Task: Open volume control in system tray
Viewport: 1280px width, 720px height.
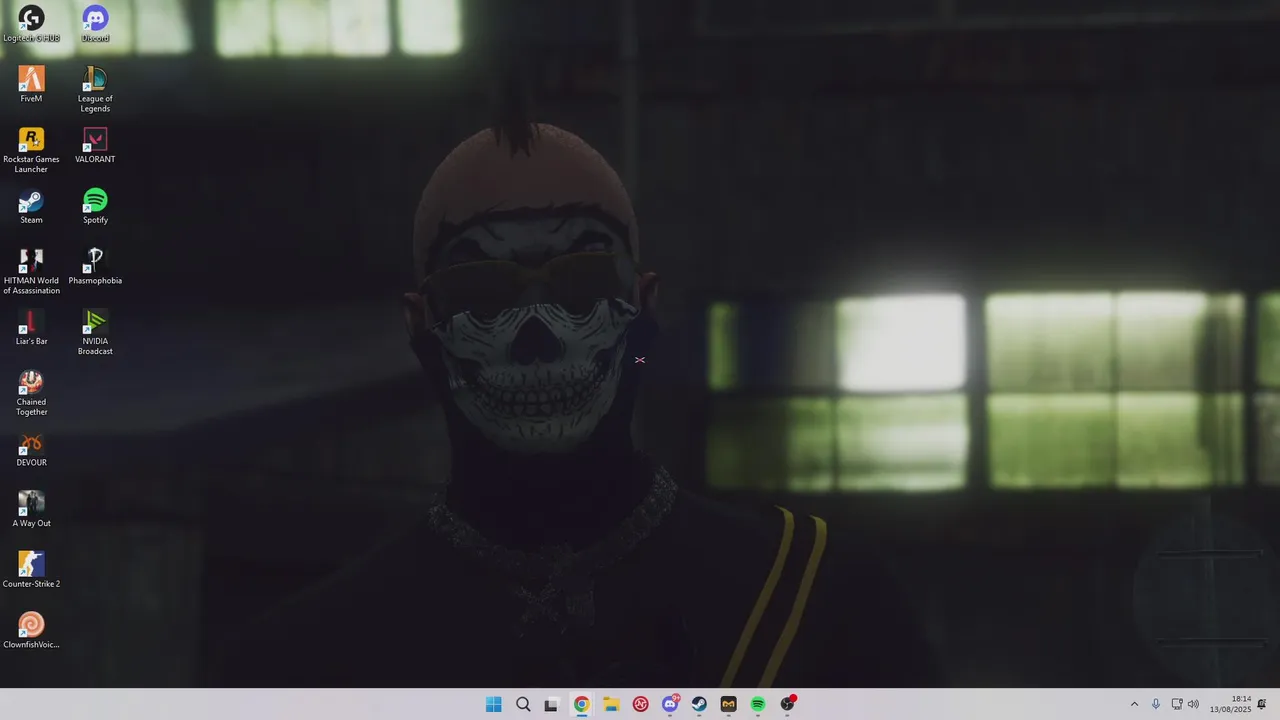Action: [x=1193, y=704]
